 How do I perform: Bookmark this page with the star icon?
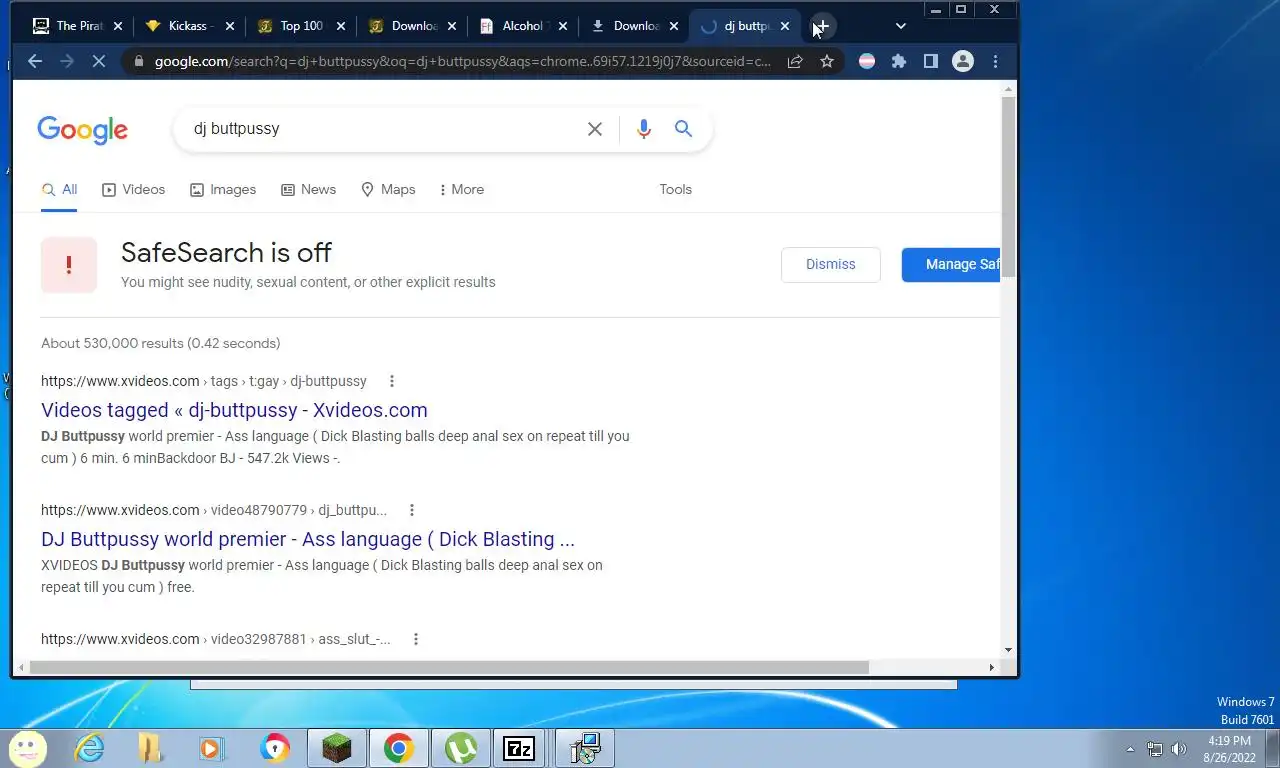click(x=827, y=61)
